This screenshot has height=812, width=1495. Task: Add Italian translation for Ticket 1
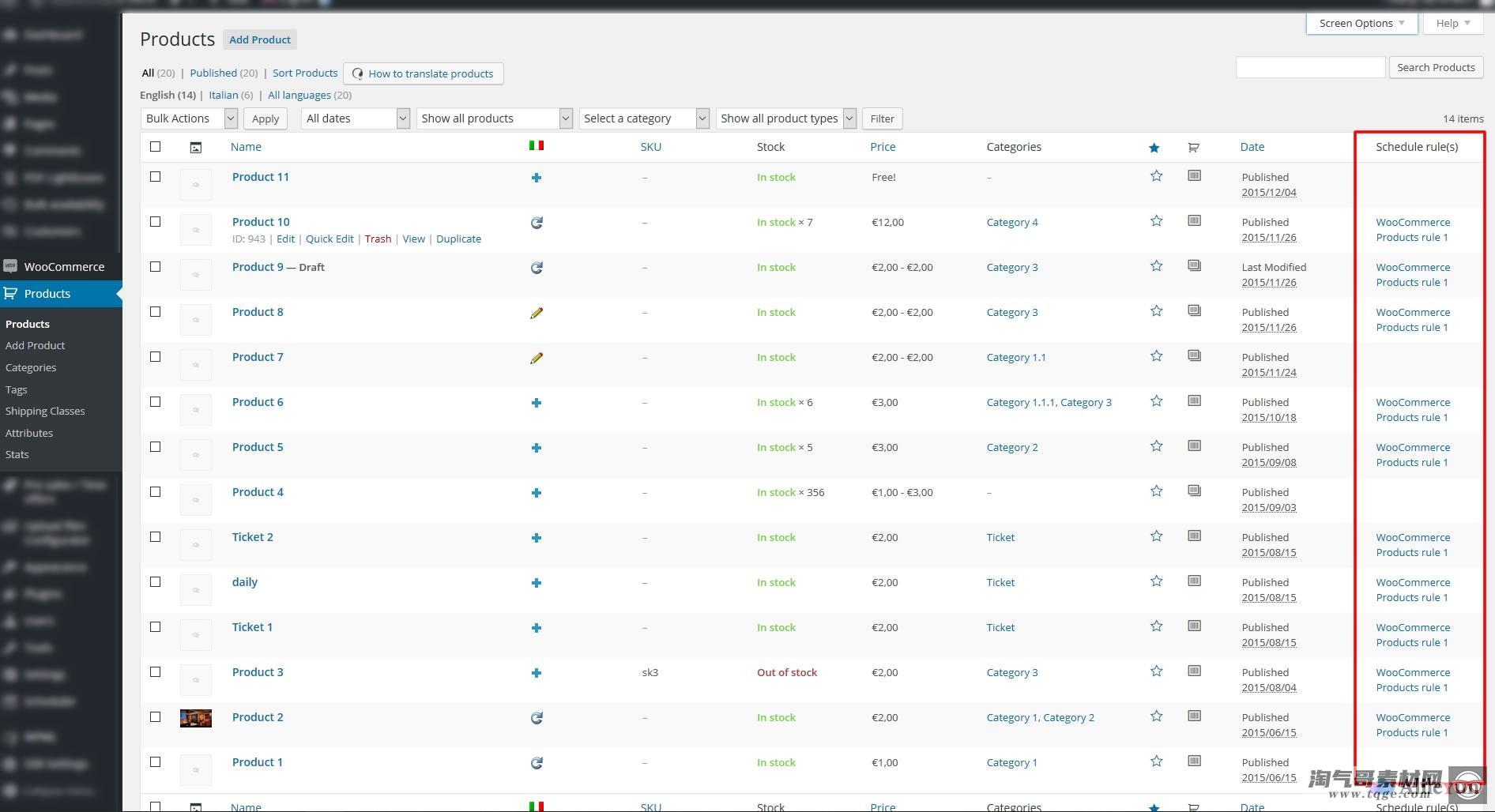537,628
